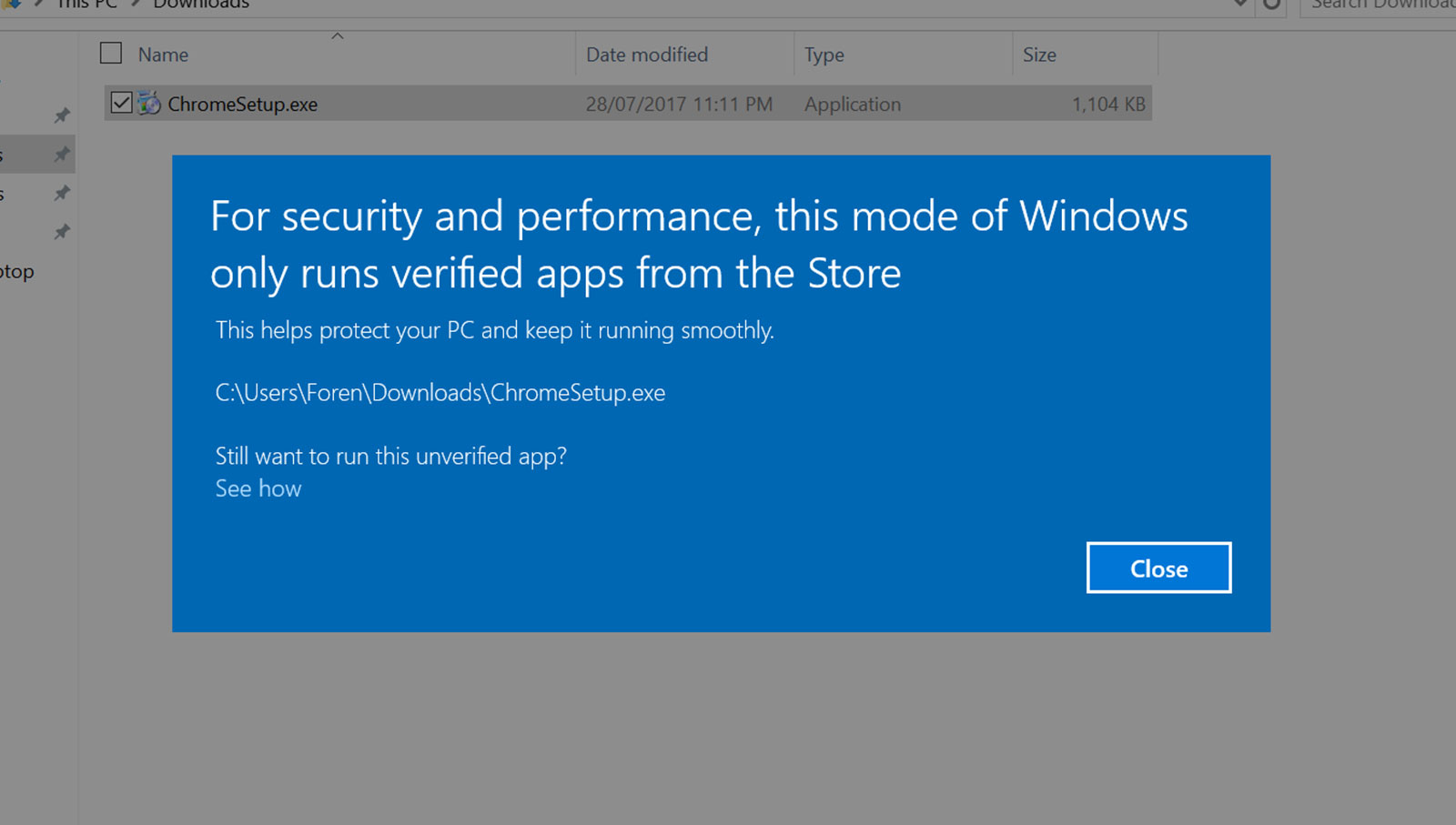Sort files by Type column header

(x=824, y=55)
